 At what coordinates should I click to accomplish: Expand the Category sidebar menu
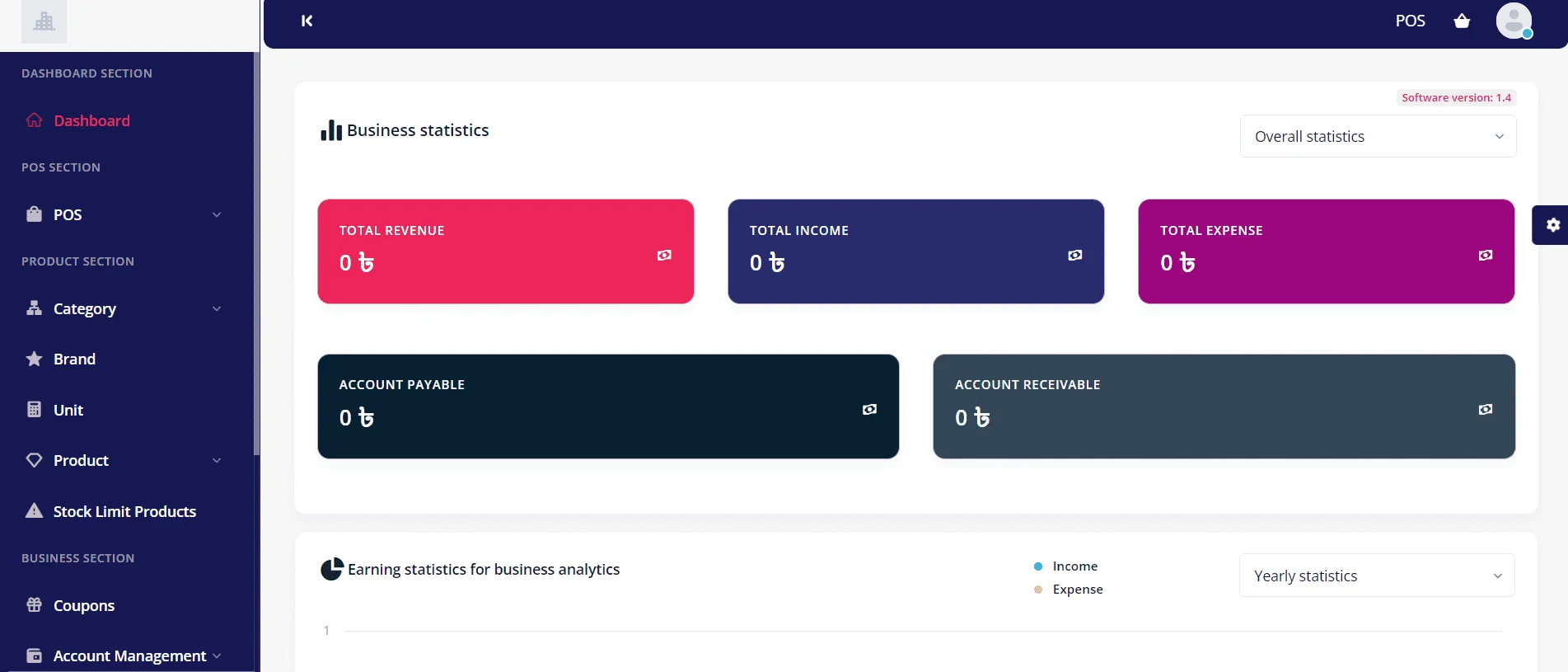pyautogui.click(x=124, y=308)
